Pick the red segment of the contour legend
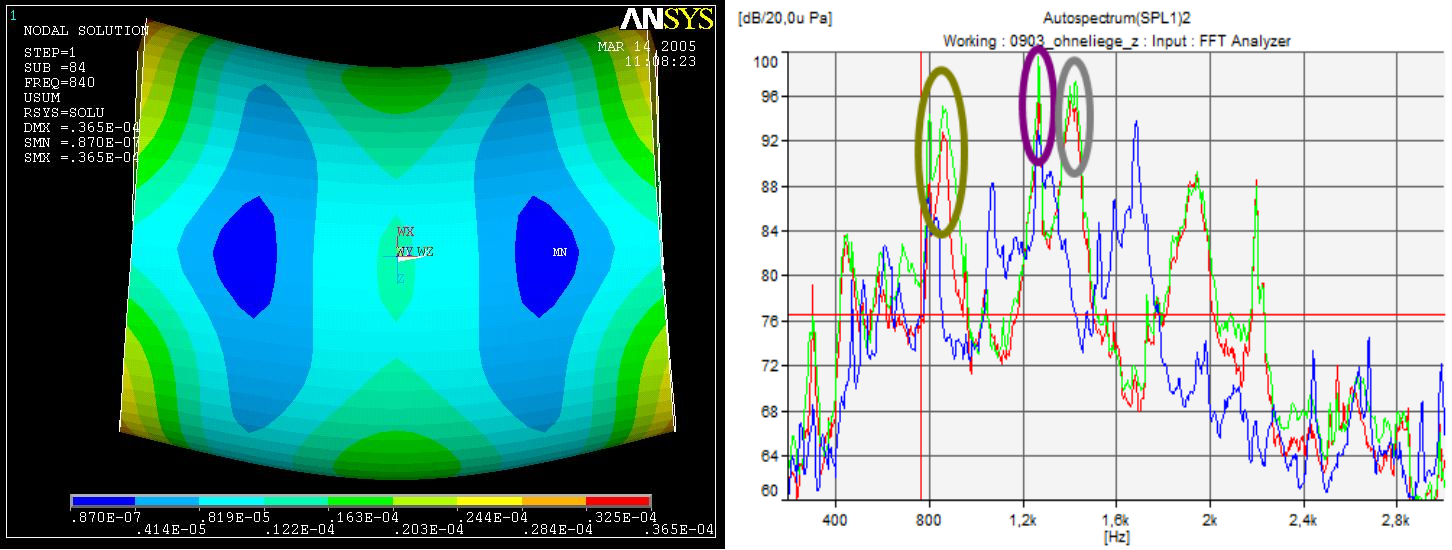 [x=618, y=501]
